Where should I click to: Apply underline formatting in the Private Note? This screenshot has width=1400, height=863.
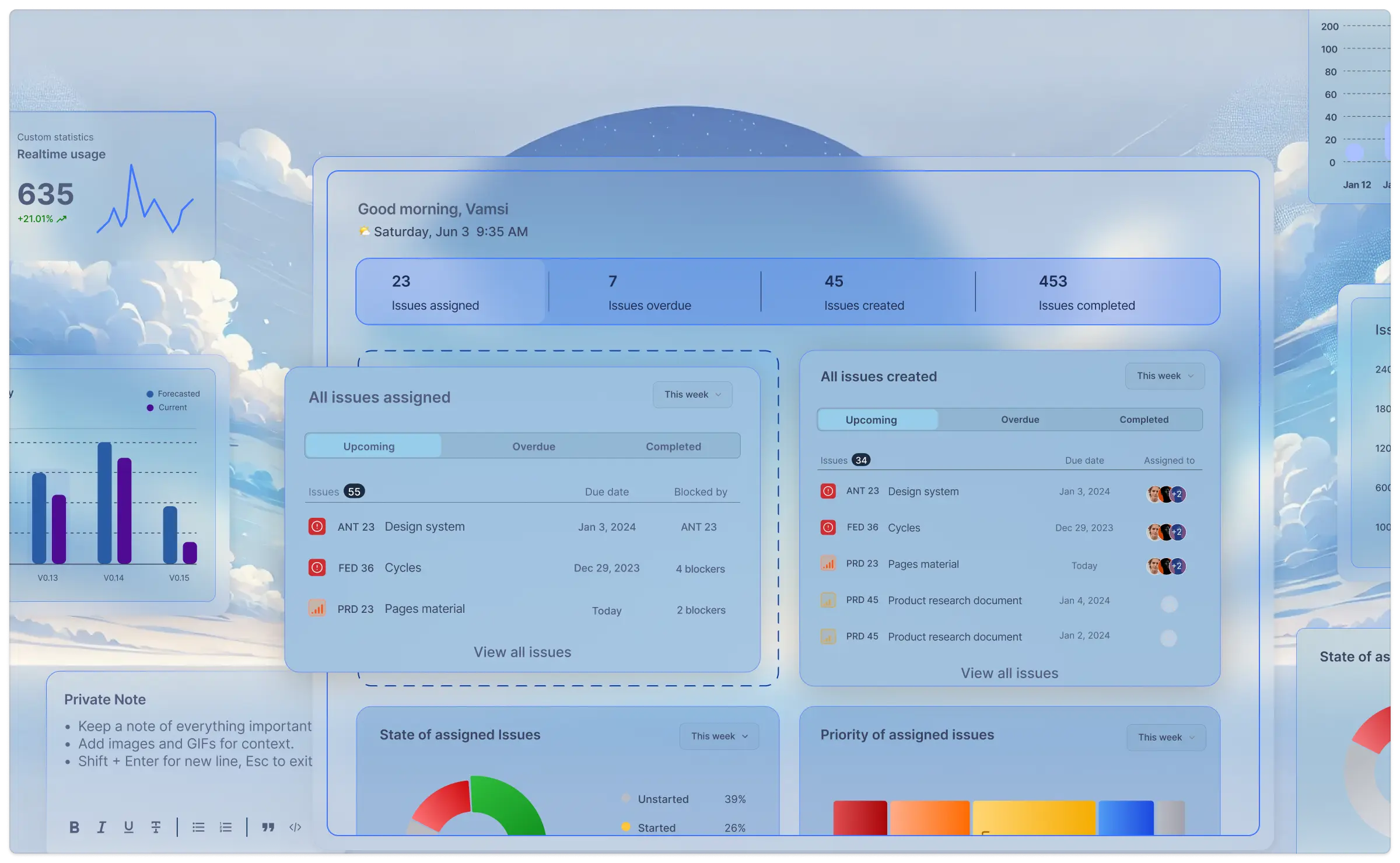click(x=128, y=827)
